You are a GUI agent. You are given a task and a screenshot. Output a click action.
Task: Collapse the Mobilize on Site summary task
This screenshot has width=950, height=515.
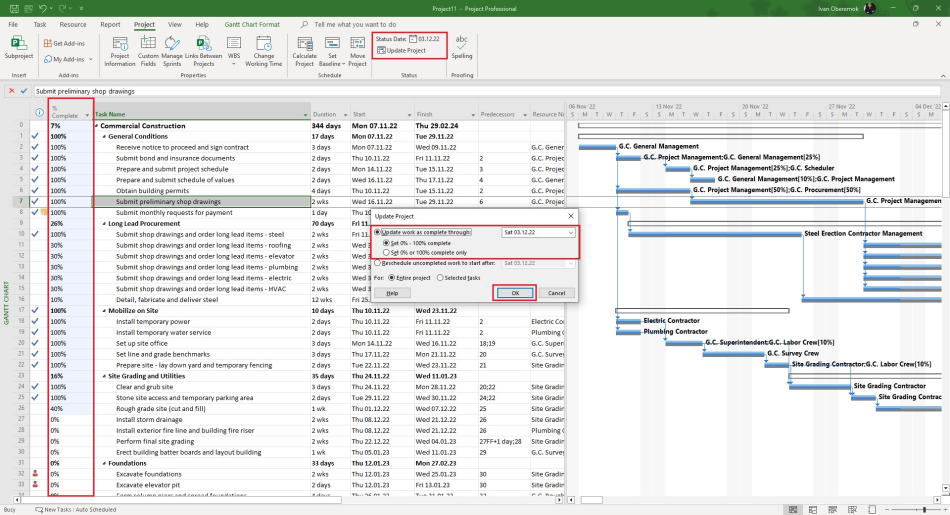coord(104,311)
